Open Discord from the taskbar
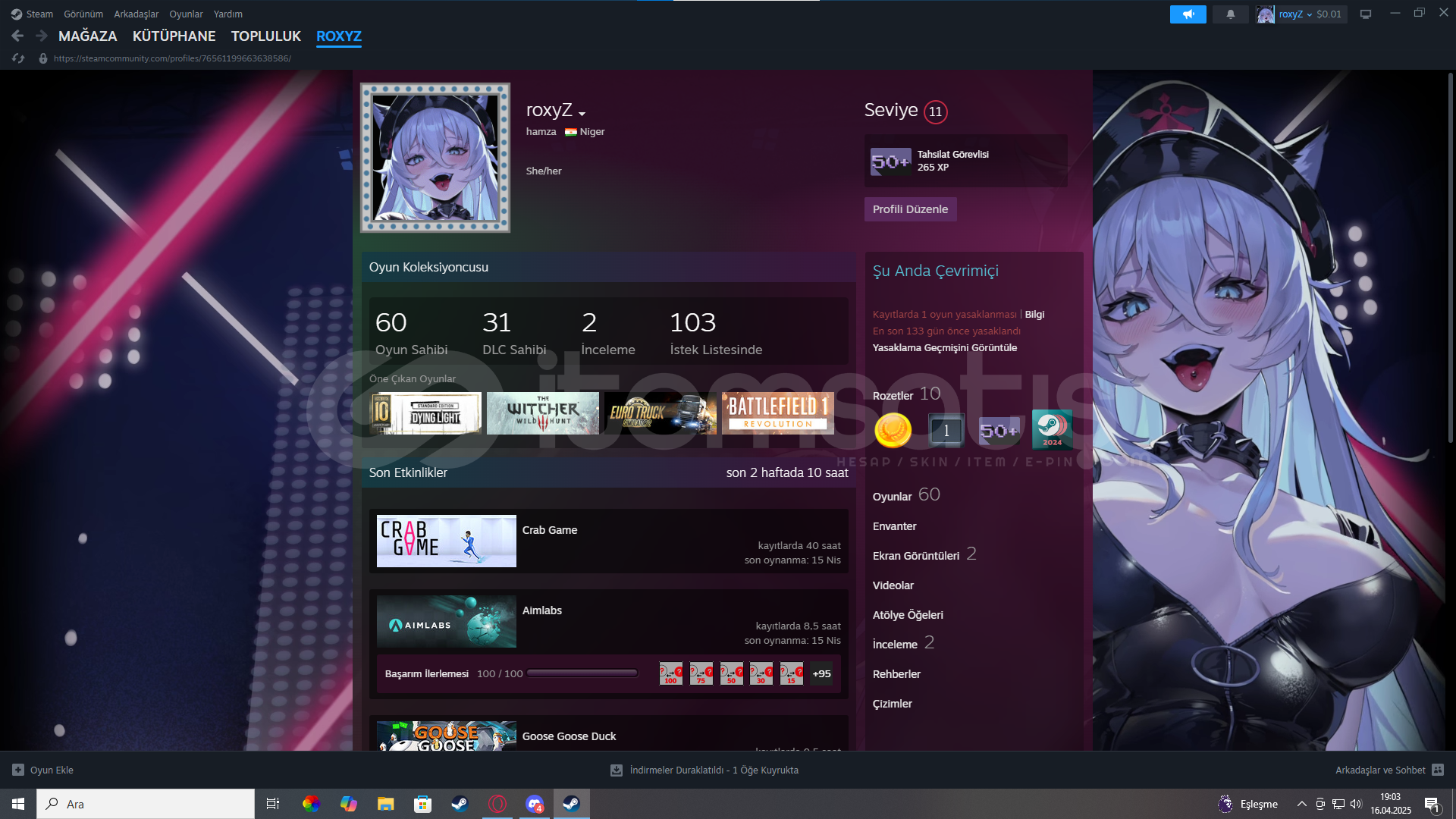Viewport: 1456px width, 819px height. [x=535, y=804]
